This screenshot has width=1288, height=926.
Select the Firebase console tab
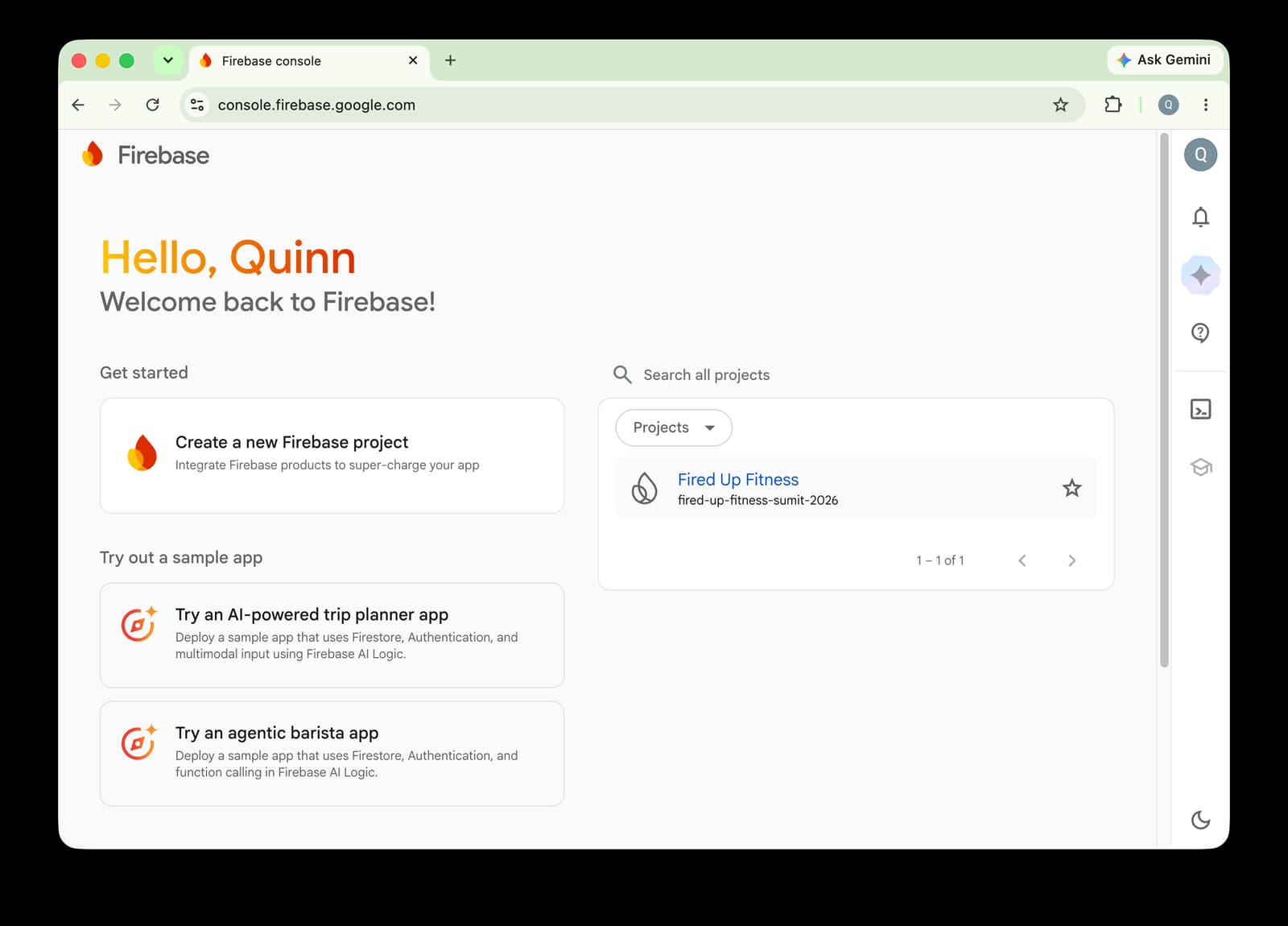pos(310,61)
